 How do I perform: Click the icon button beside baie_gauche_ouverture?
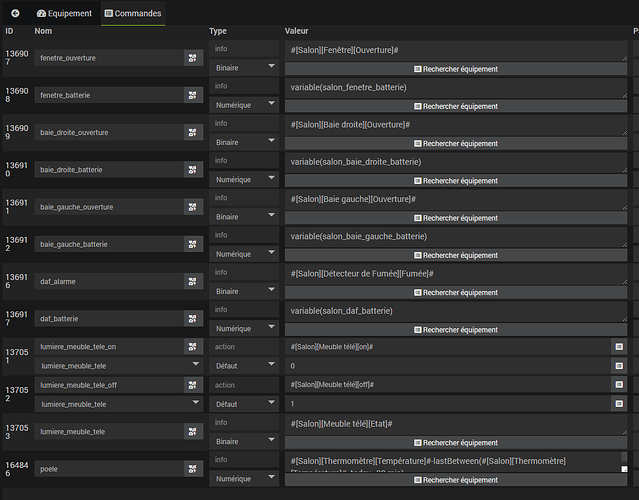pyautogui.click(x=192, y=207)
